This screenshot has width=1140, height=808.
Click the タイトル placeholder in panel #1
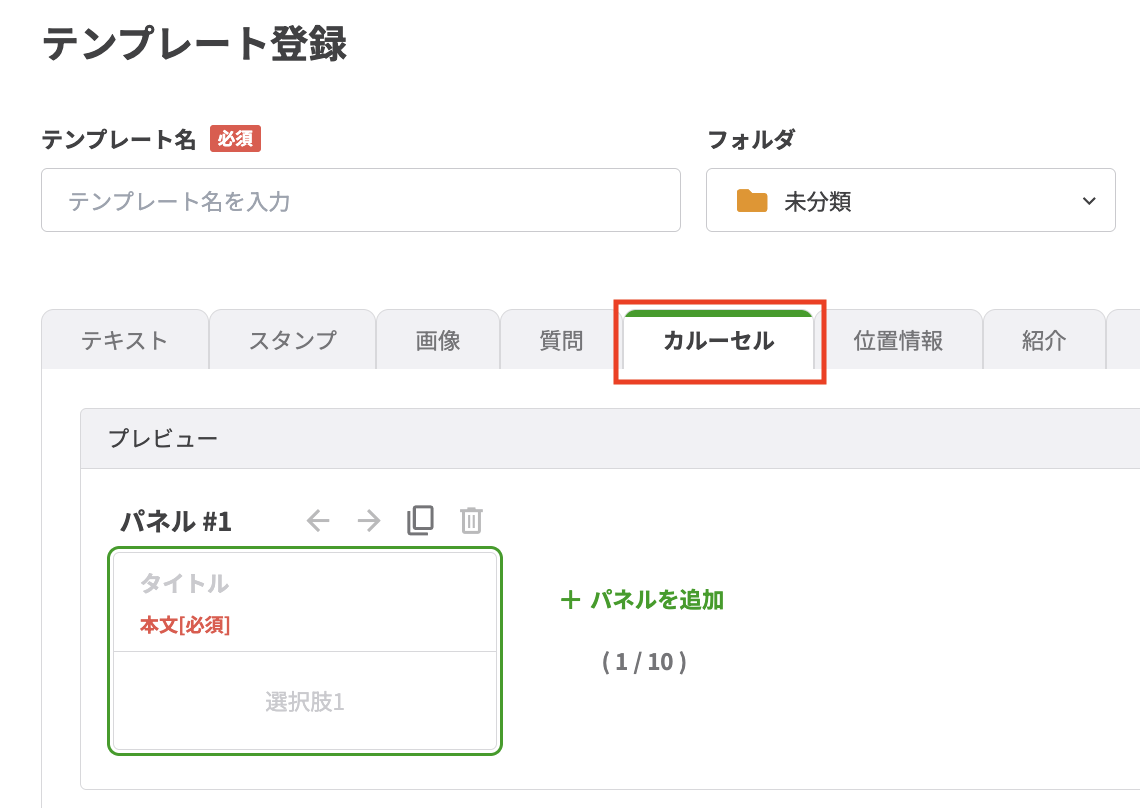click(x=184, y=583)
